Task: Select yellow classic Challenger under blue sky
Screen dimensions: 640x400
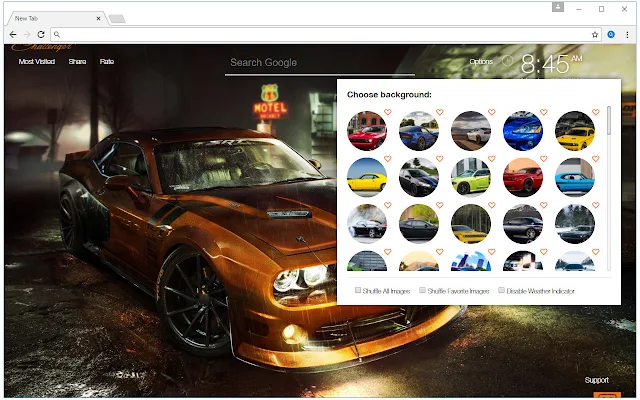Action: 367,178
